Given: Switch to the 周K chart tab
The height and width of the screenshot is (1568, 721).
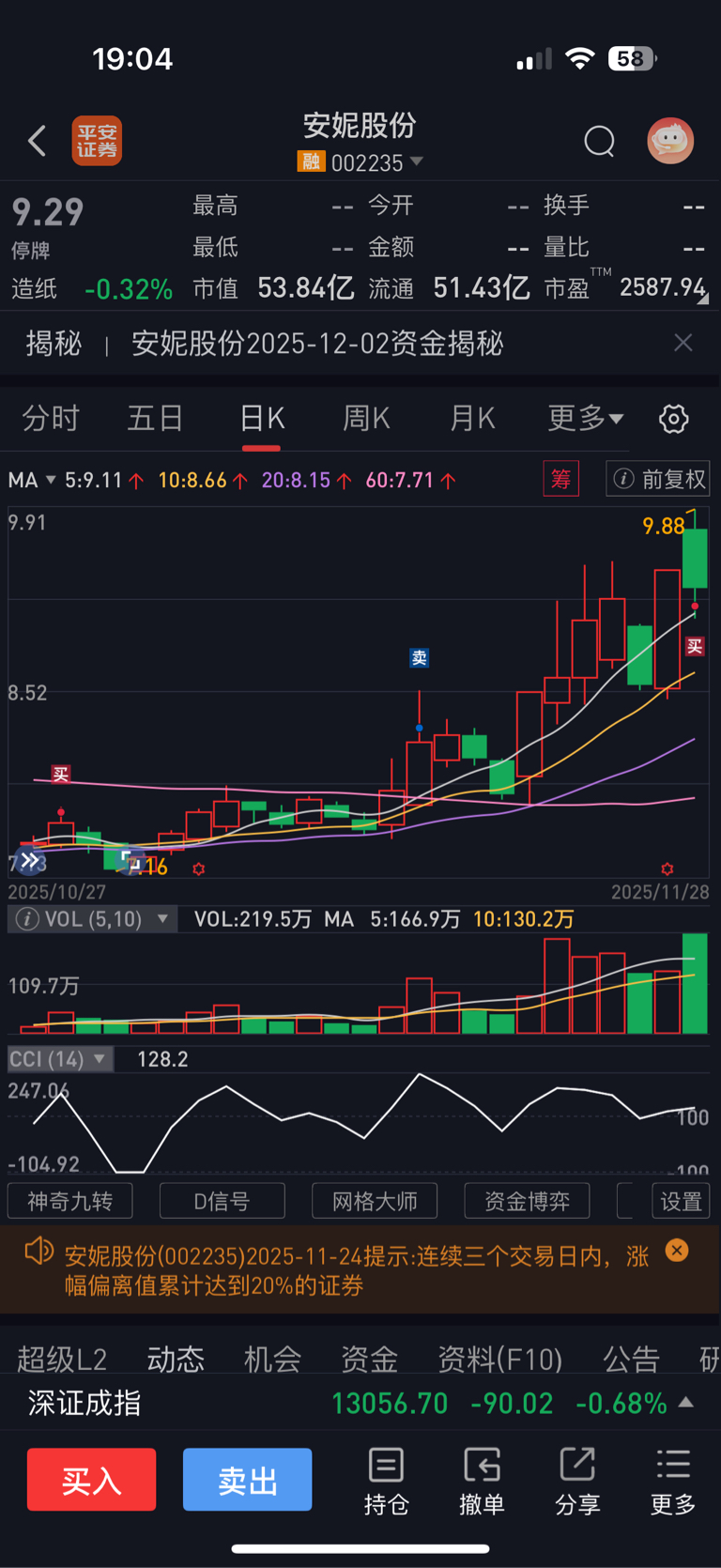Looking at the screenshot, I should click(366, 418).
